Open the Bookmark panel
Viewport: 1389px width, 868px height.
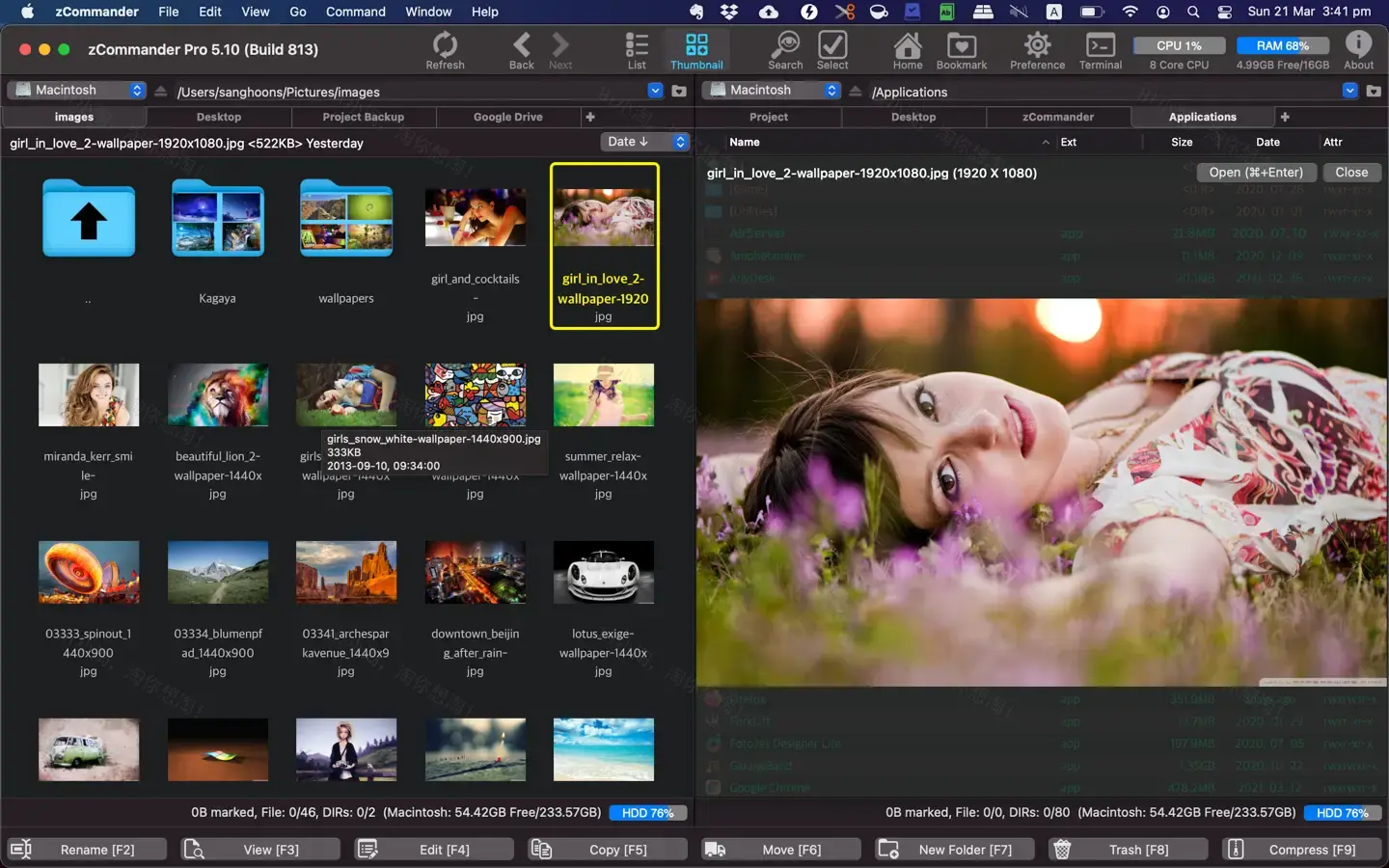point(961,45)
